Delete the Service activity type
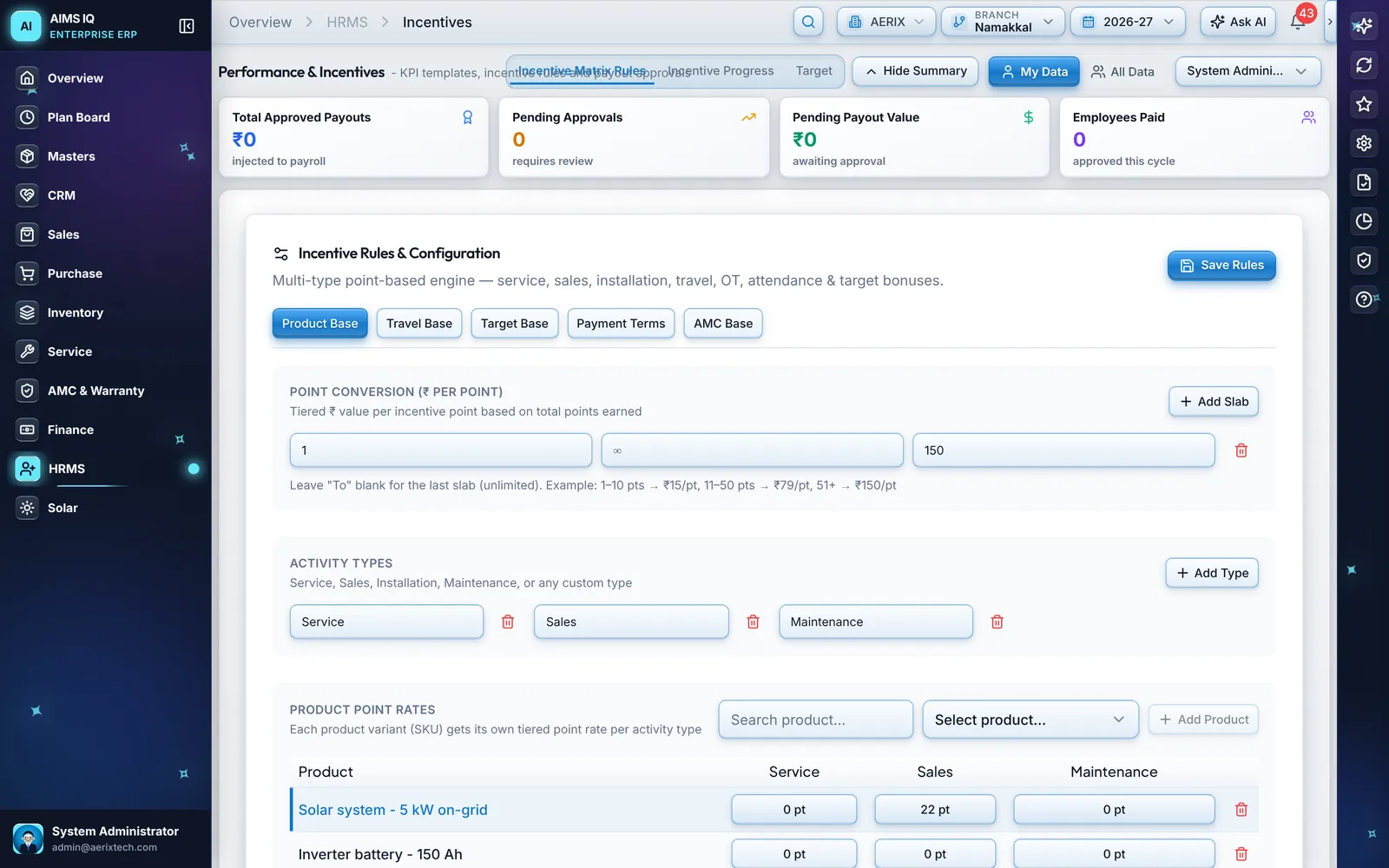Viewport: 1389px width, 868px height. tap(508, 621)
